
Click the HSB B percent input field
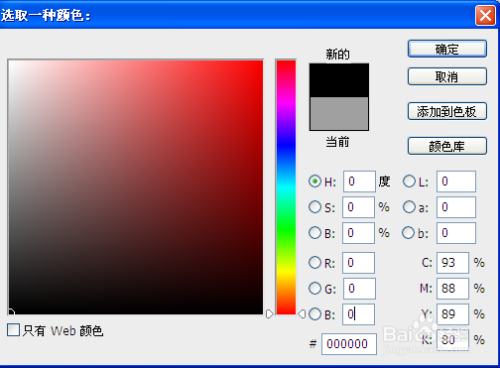tap(358, 233)
